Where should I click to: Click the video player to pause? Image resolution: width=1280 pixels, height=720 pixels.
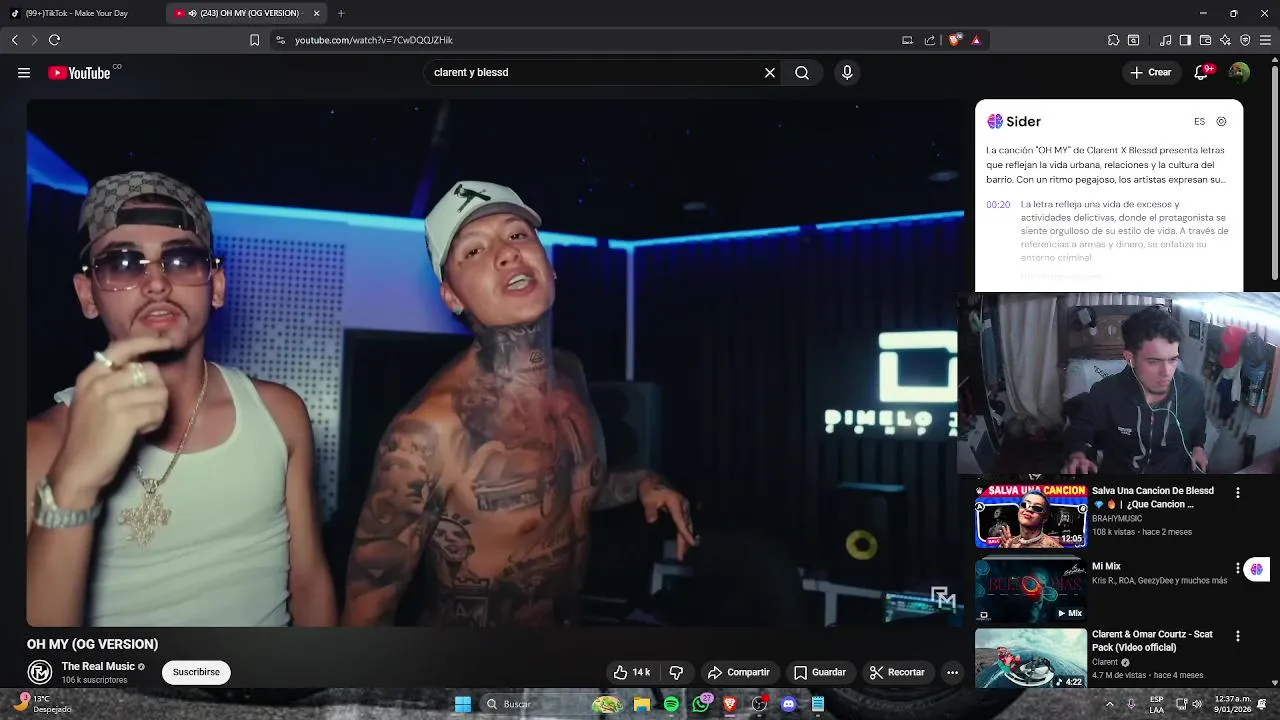click(x=495, y=363)
